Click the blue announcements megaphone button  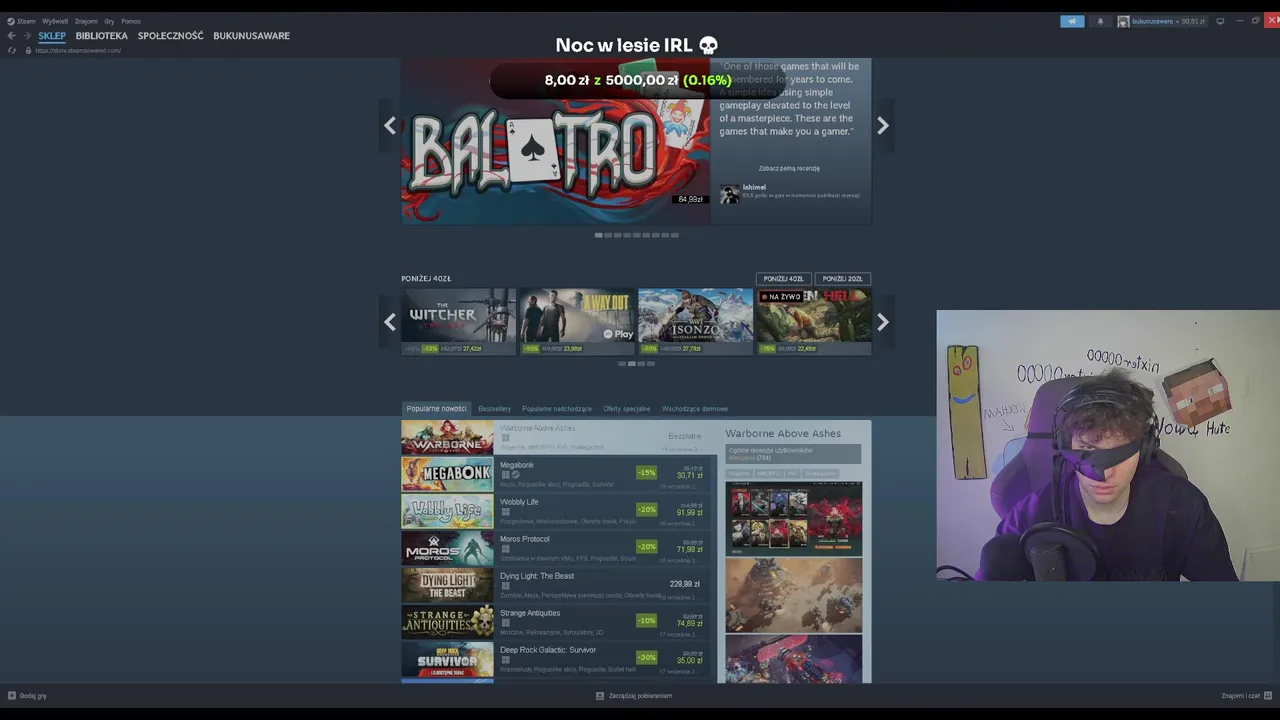(x=1072, y=21)
